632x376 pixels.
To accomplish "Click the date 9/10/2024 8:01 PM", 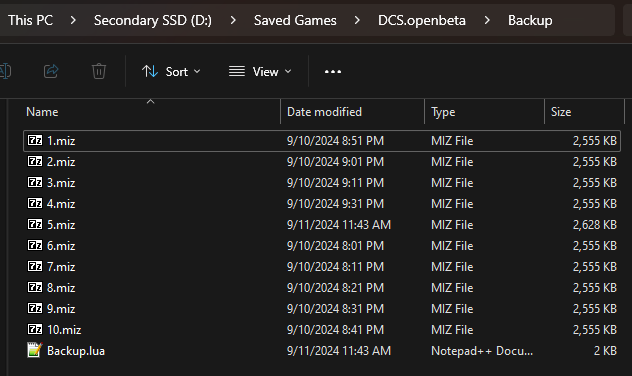I will pos(335,245).
